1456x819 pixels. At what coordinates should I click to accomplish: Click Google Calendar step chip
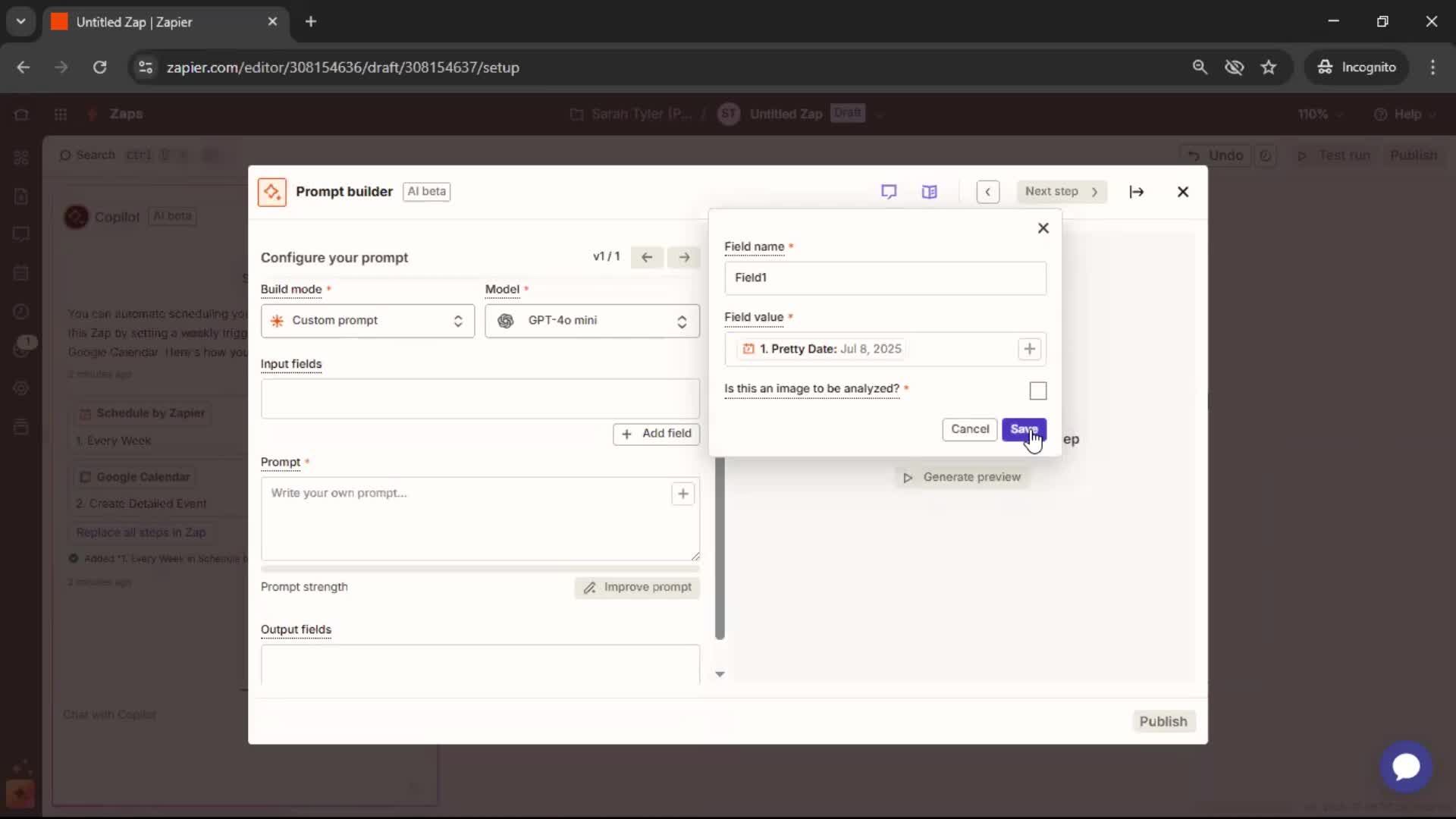click(x=135, y=477)
